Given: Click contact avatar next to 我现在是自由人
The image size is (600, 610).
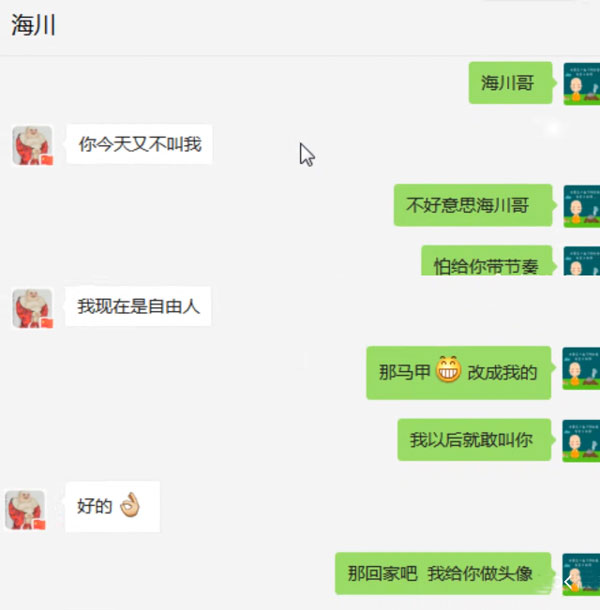Looking at the screenshot, I should pyautogui.click(x=32, y=309).
